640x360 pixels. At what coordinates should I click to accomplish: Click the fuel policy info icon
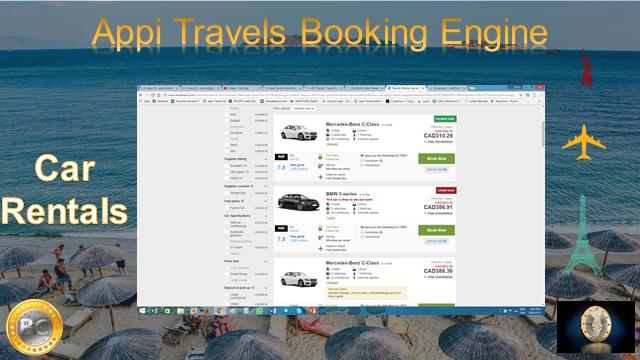[242, 201]
